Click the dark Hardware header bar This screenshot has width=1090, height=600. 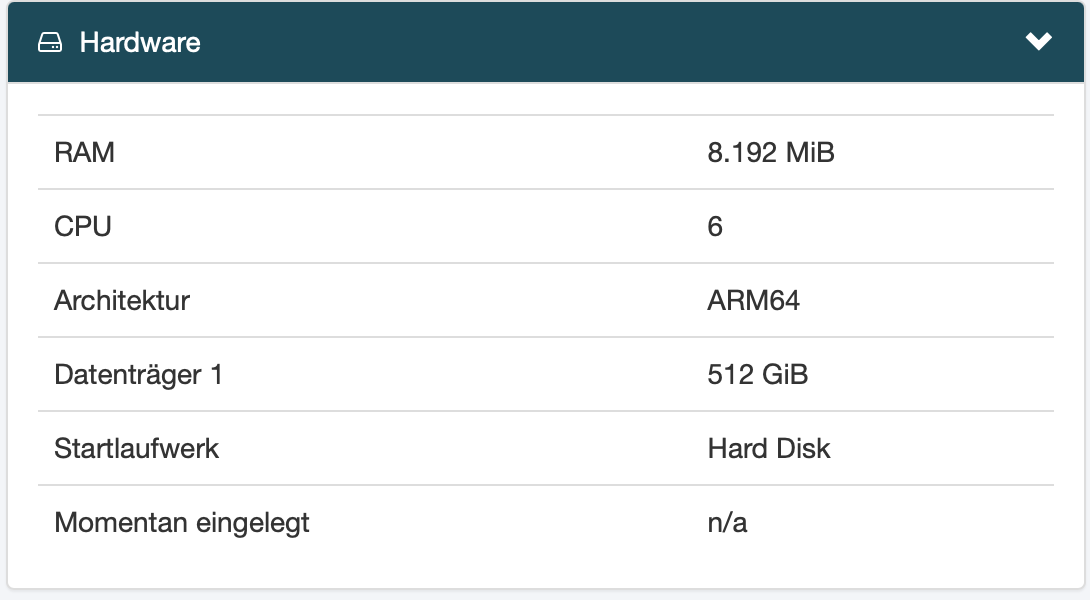(546, 42)
